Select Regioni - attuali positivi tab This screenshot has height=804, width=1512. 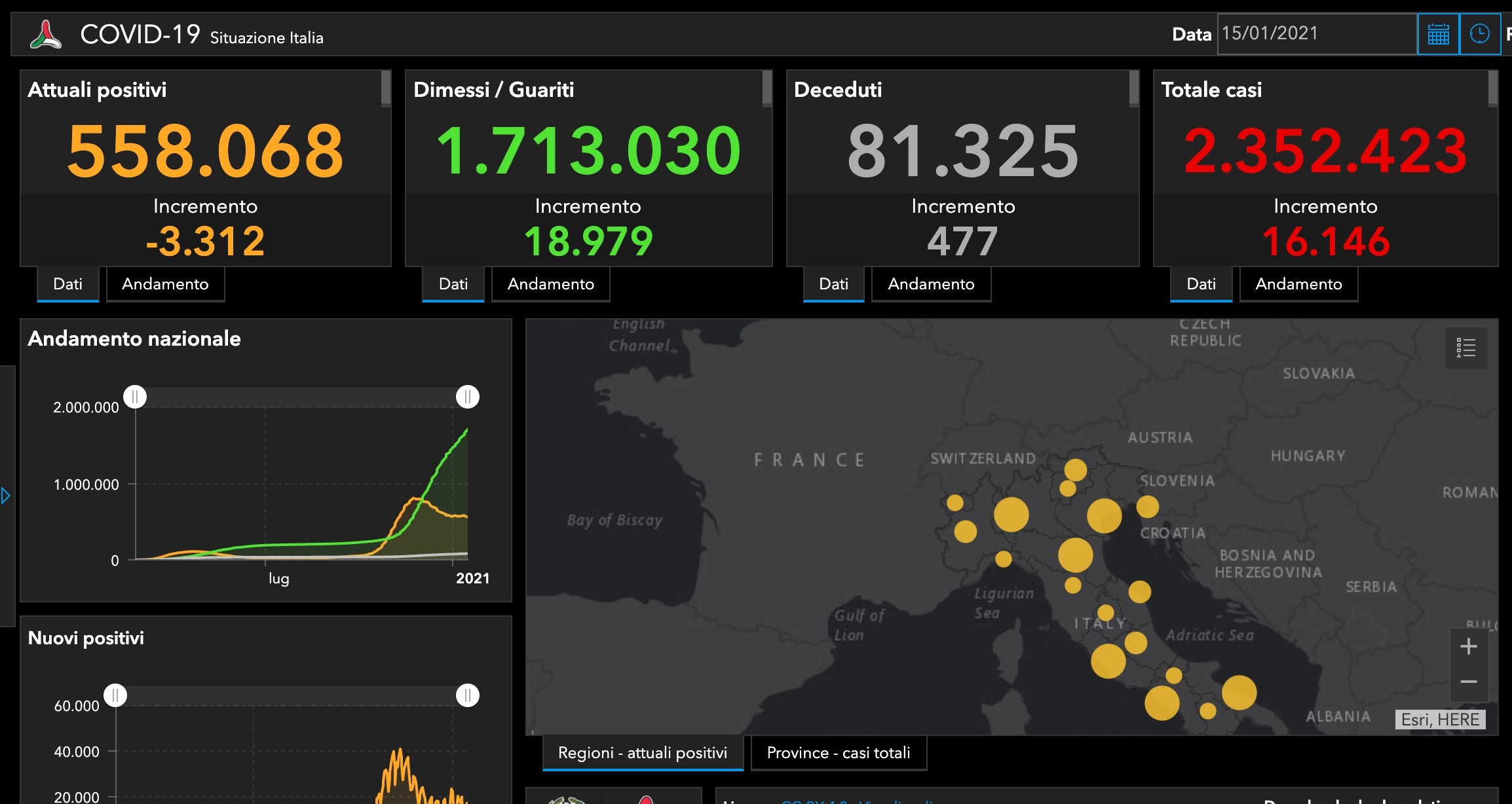click(x=643, y=753)
